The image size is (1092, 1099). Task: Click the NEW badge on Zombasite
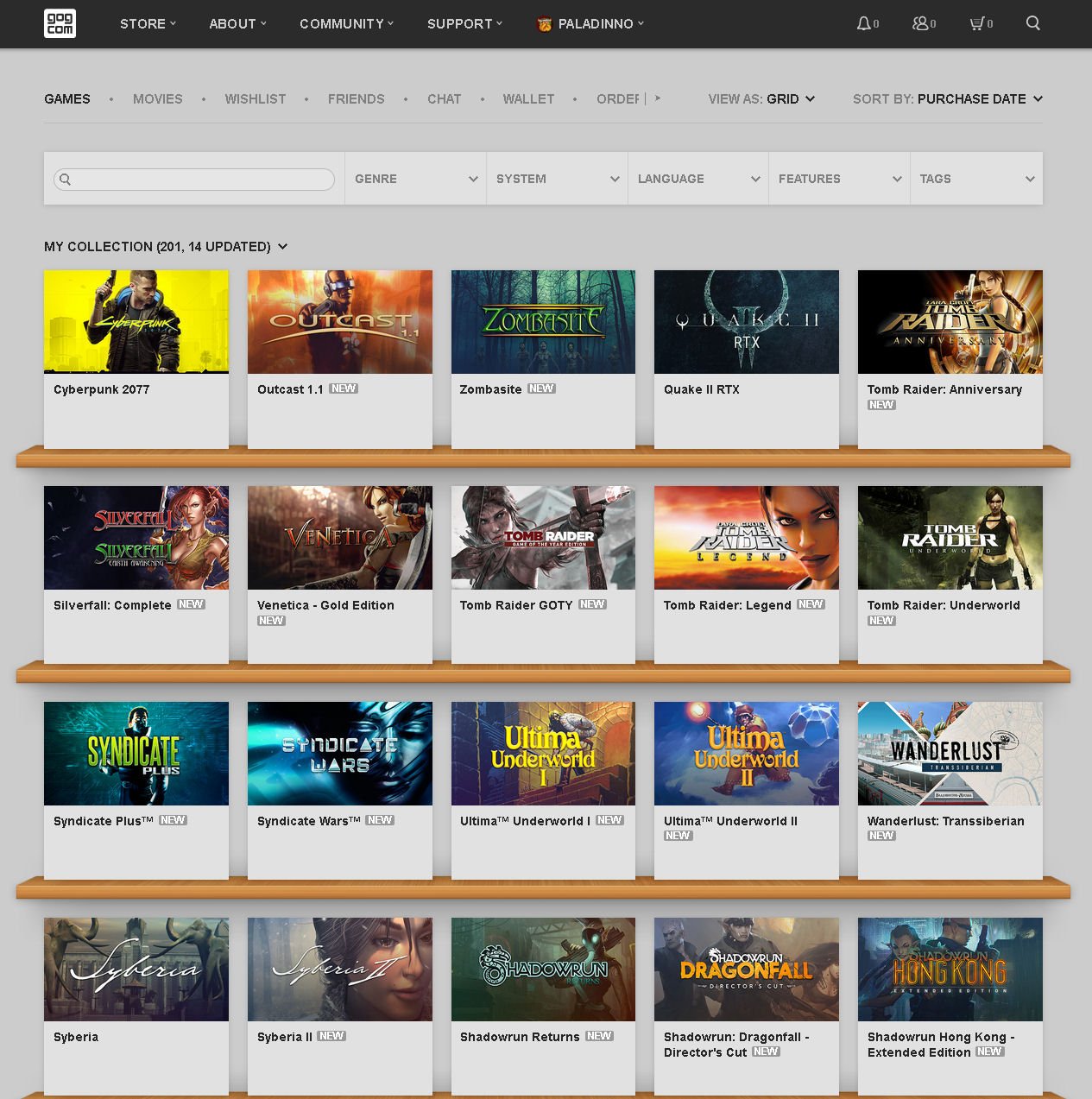point(541,388)
